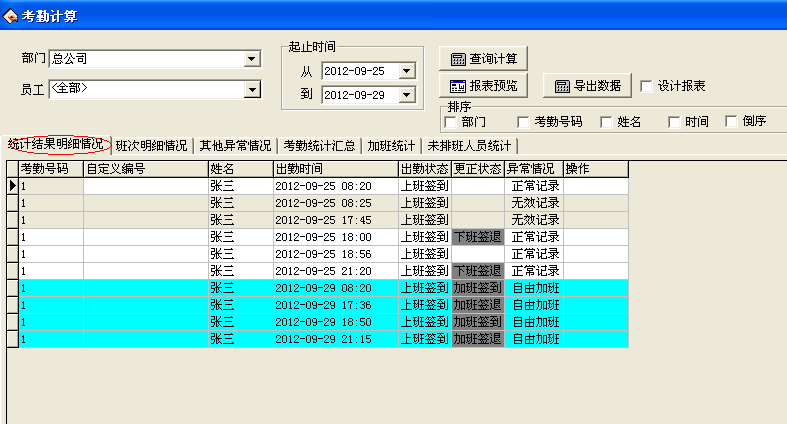Click the export icon on 导出数据

pyautogui.click(x=562, y=86)
